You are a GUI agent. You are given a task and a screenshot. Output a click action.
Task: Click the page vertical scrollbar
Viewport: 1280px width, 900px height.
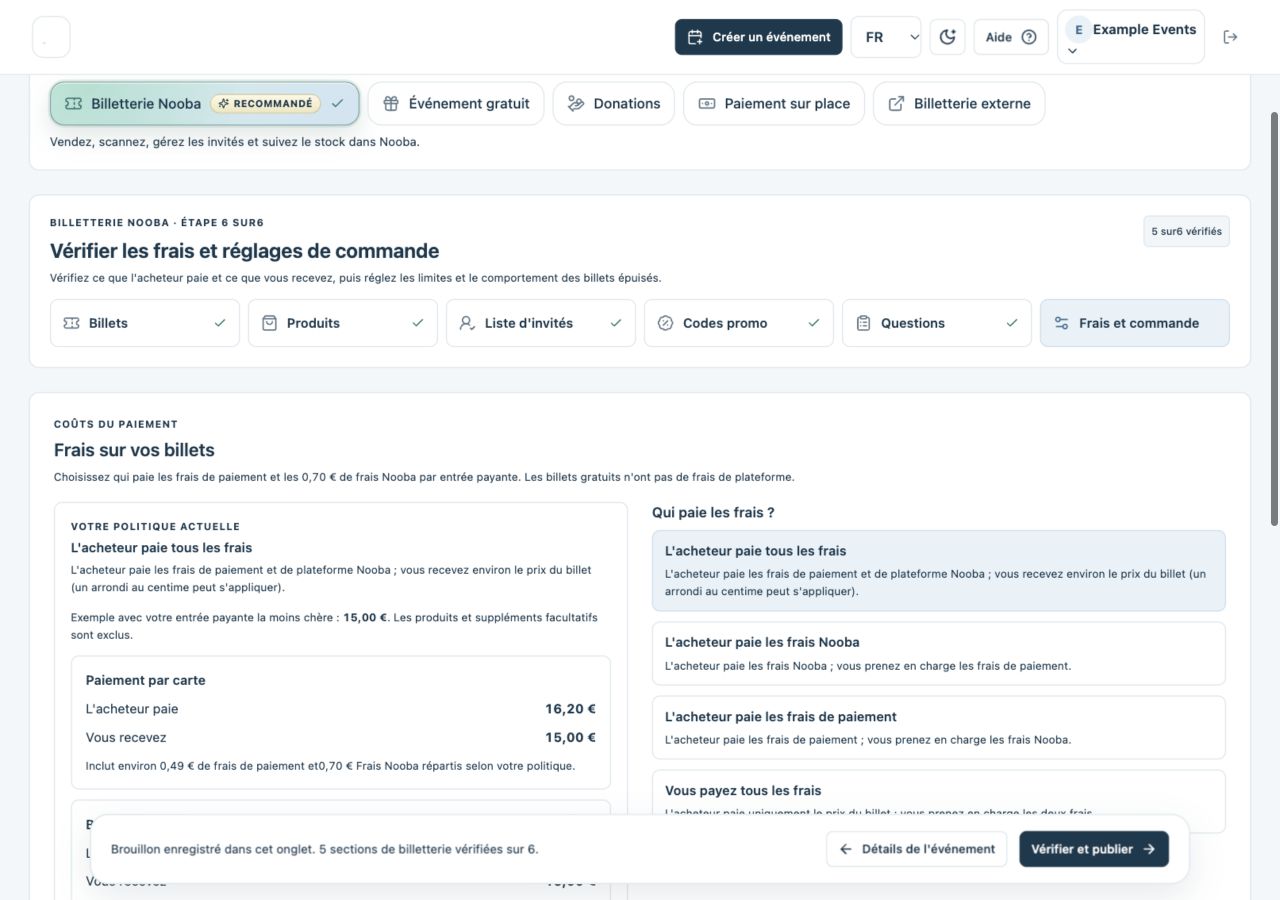(x=1273, y=320)
